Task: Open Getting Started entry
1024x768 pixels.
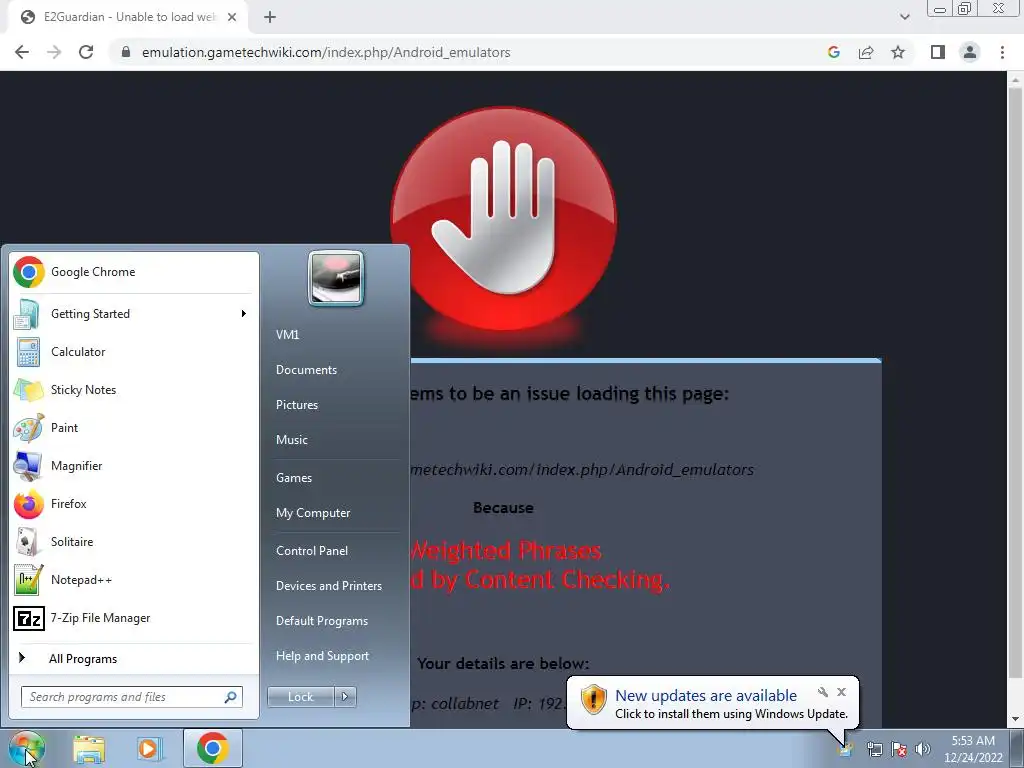Action: tap(134, 314)
